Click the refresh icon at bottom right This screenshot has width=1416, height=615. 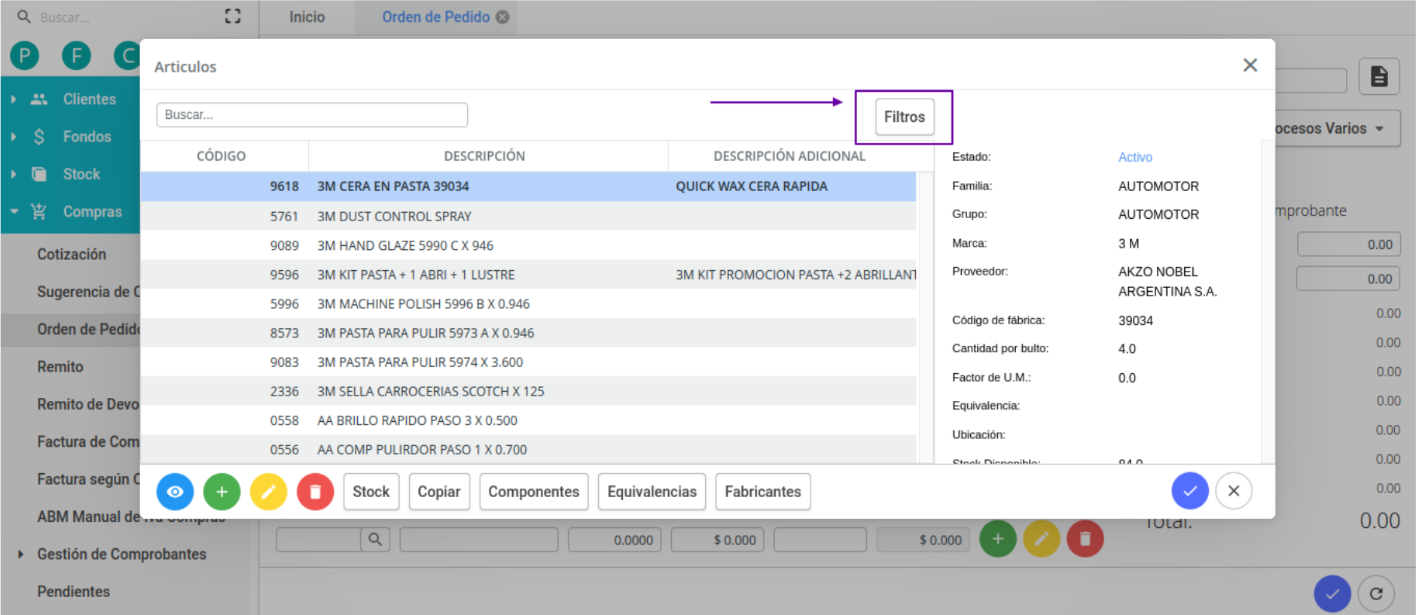pos(1377,594)
